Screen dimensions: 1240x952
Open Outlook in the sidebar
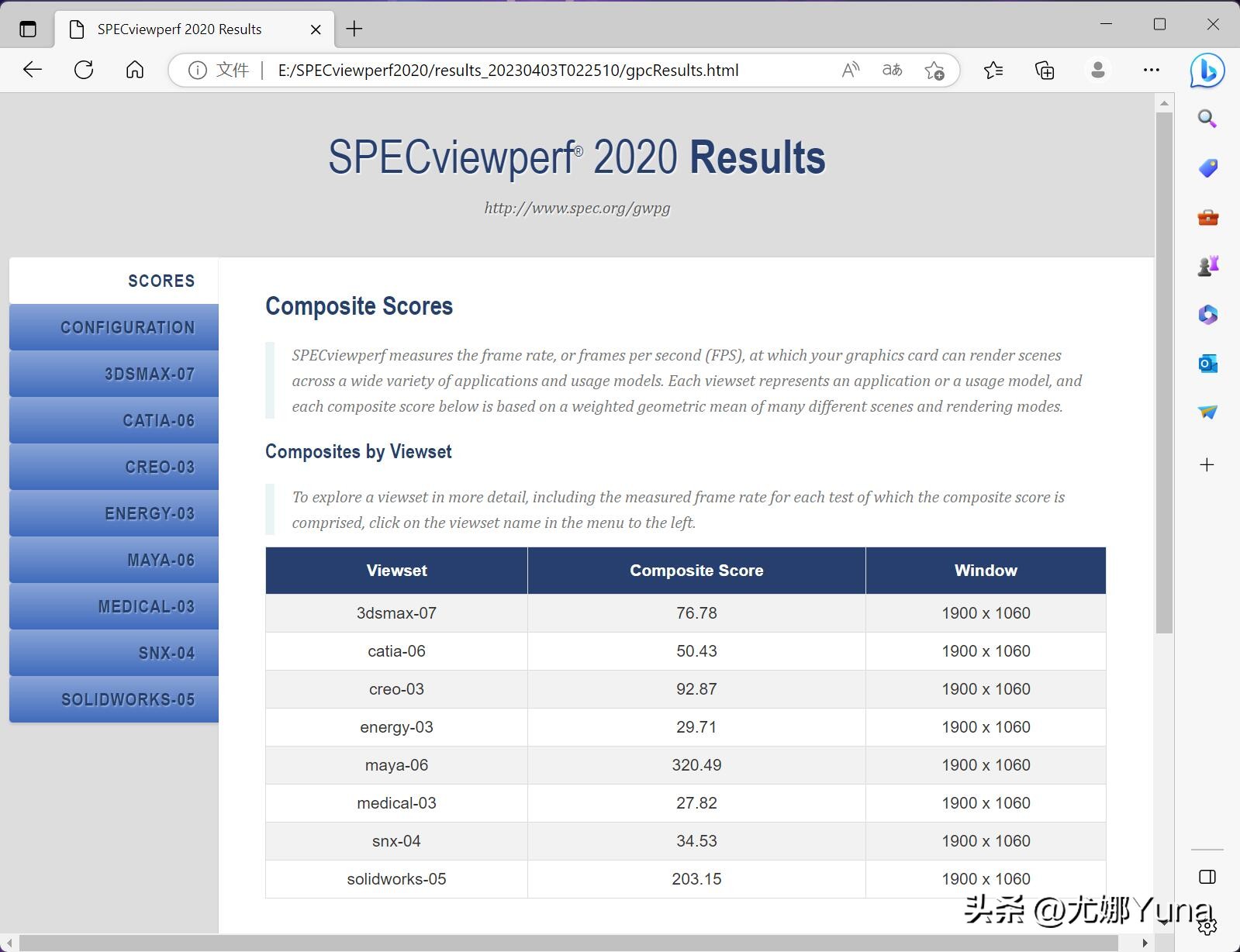1207,364
